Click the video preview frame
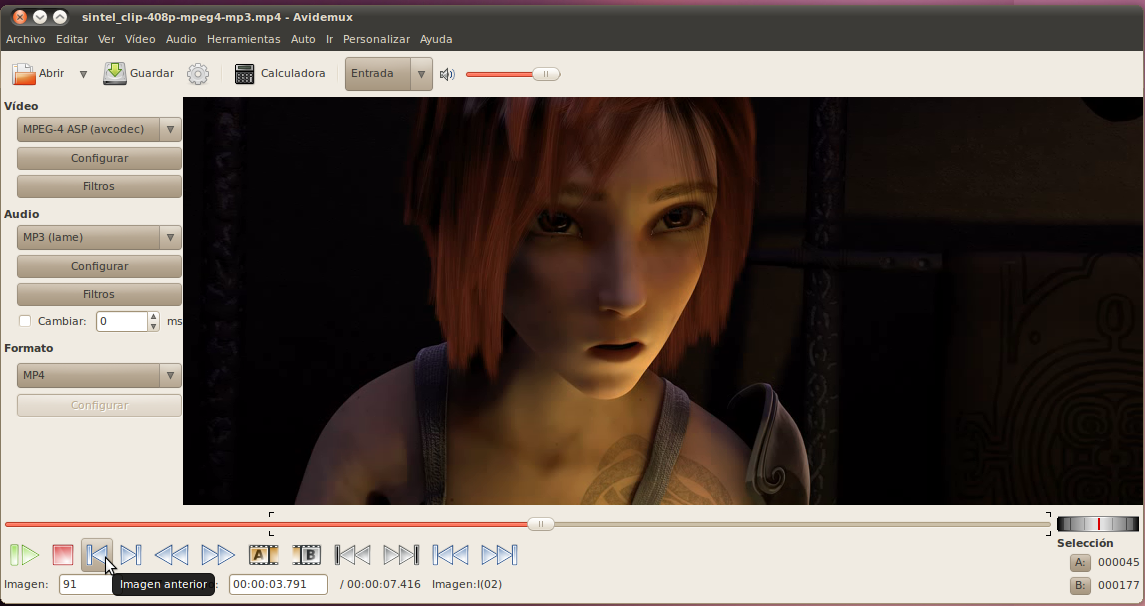This screenshot has height=606, width=1145. 662,301
